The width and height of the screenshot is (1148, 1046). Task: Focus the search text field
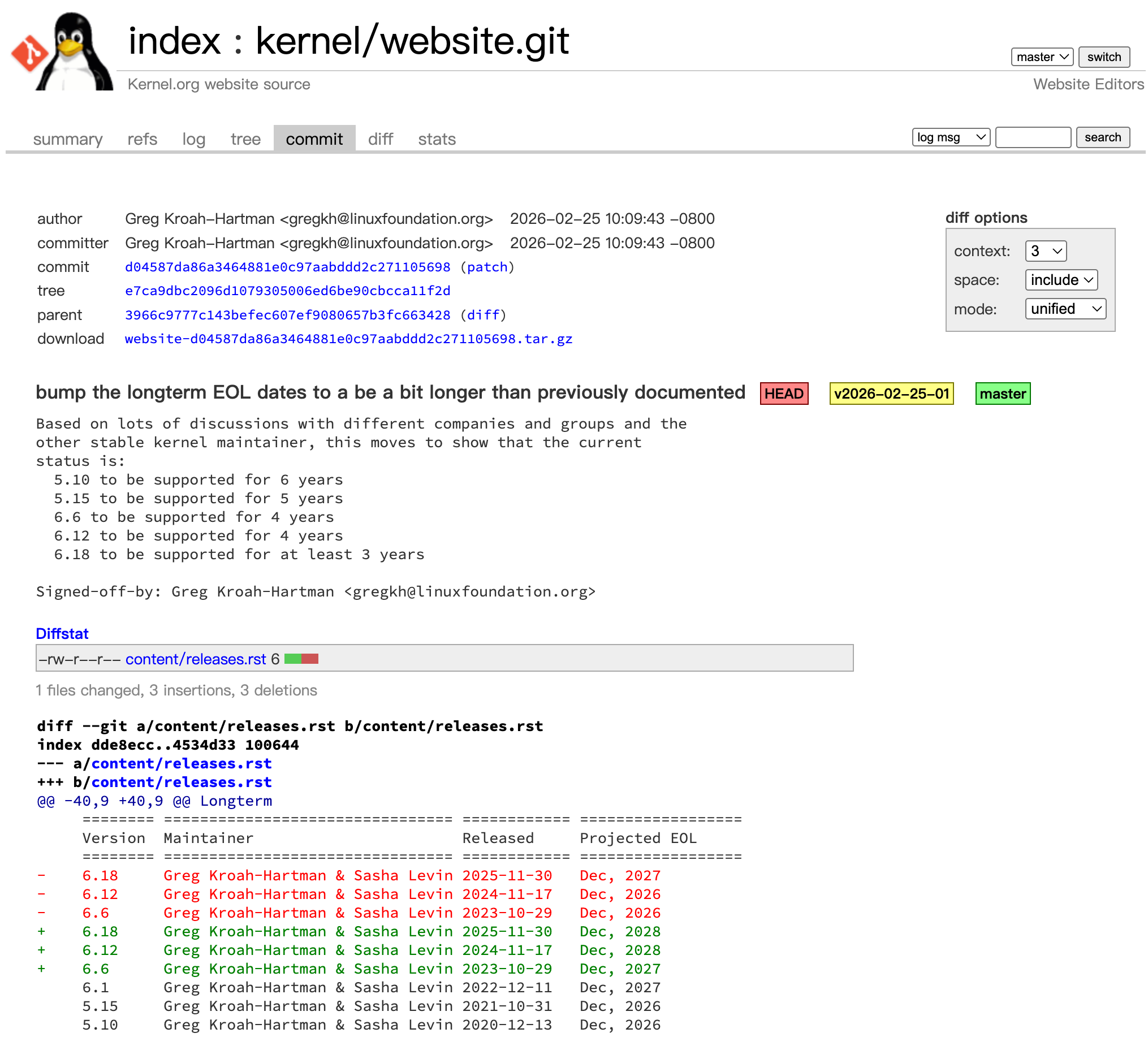coord(1035,137)
